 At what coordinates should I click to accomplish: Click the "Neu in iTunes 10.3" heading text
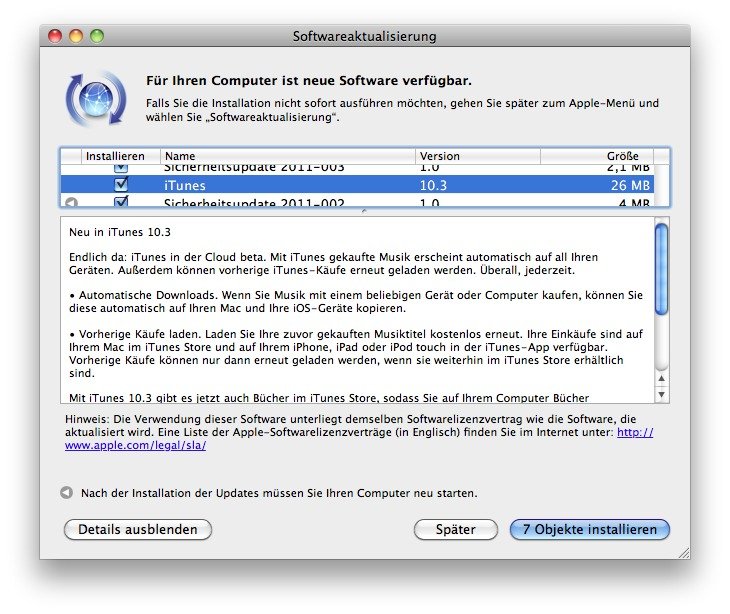point(120,232)
